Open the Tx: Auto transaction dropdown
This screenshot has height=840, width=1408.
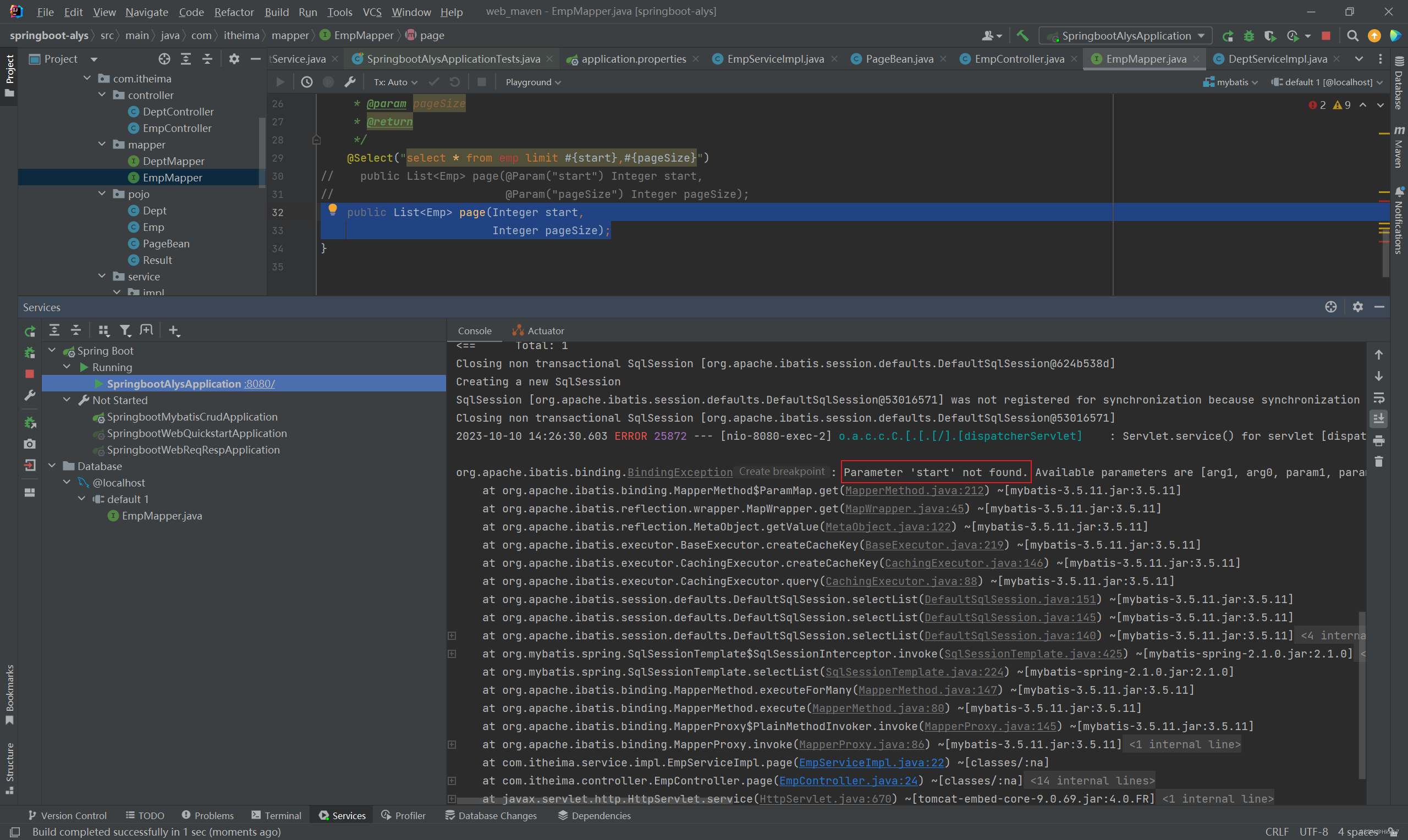(395, 82)
